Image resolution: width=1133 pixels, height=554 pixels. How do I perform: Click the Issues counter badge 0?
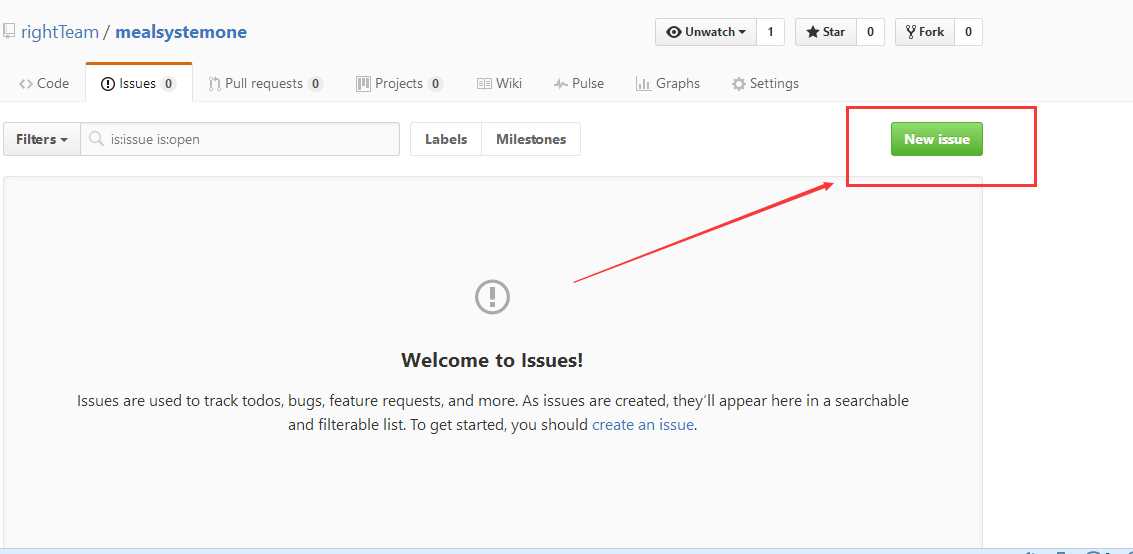pyautogui.click(x=168, y=84)
